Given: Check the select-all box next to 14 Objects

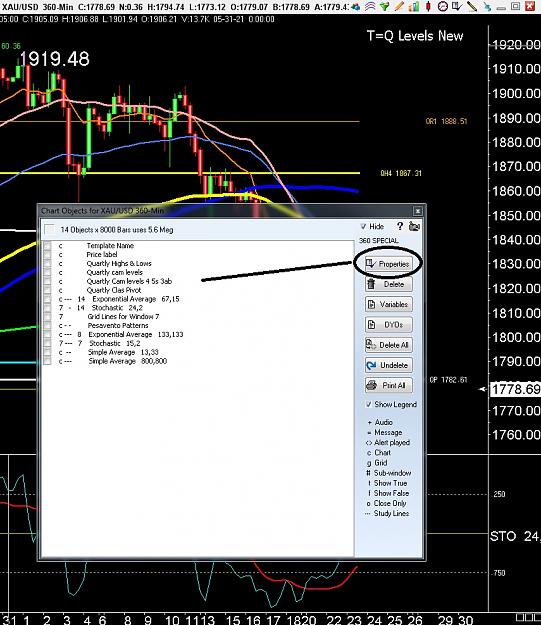Looking at the screenshot, I should click(x=49, y=230).
